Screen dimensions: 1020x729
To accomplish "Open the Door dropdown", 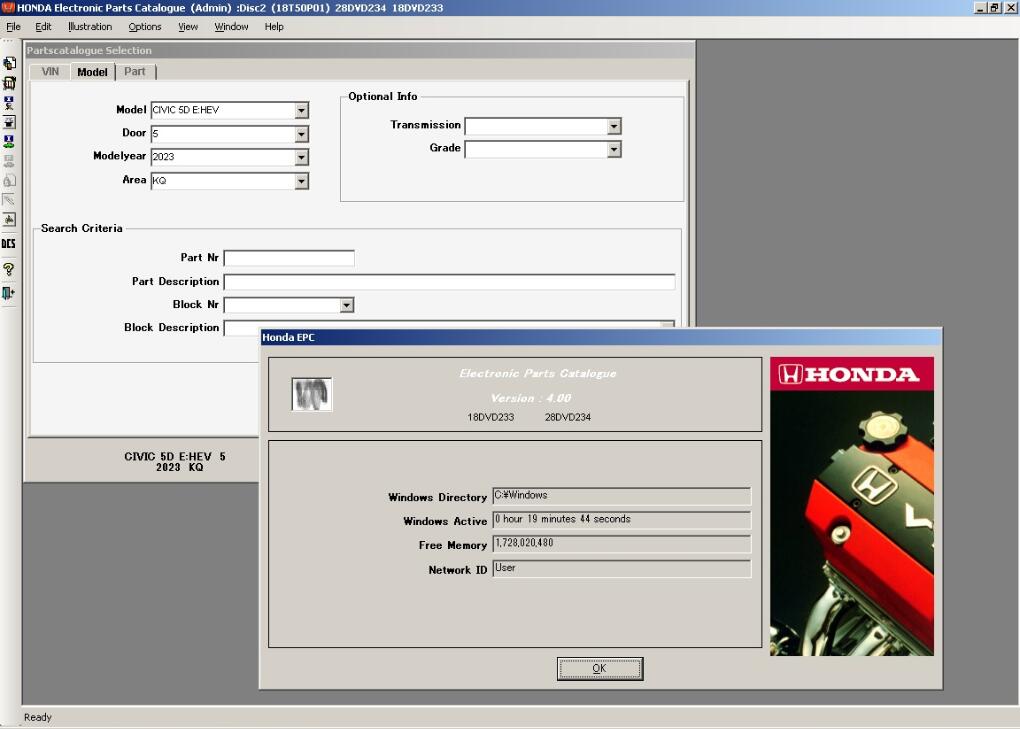I will click(301, 134).
